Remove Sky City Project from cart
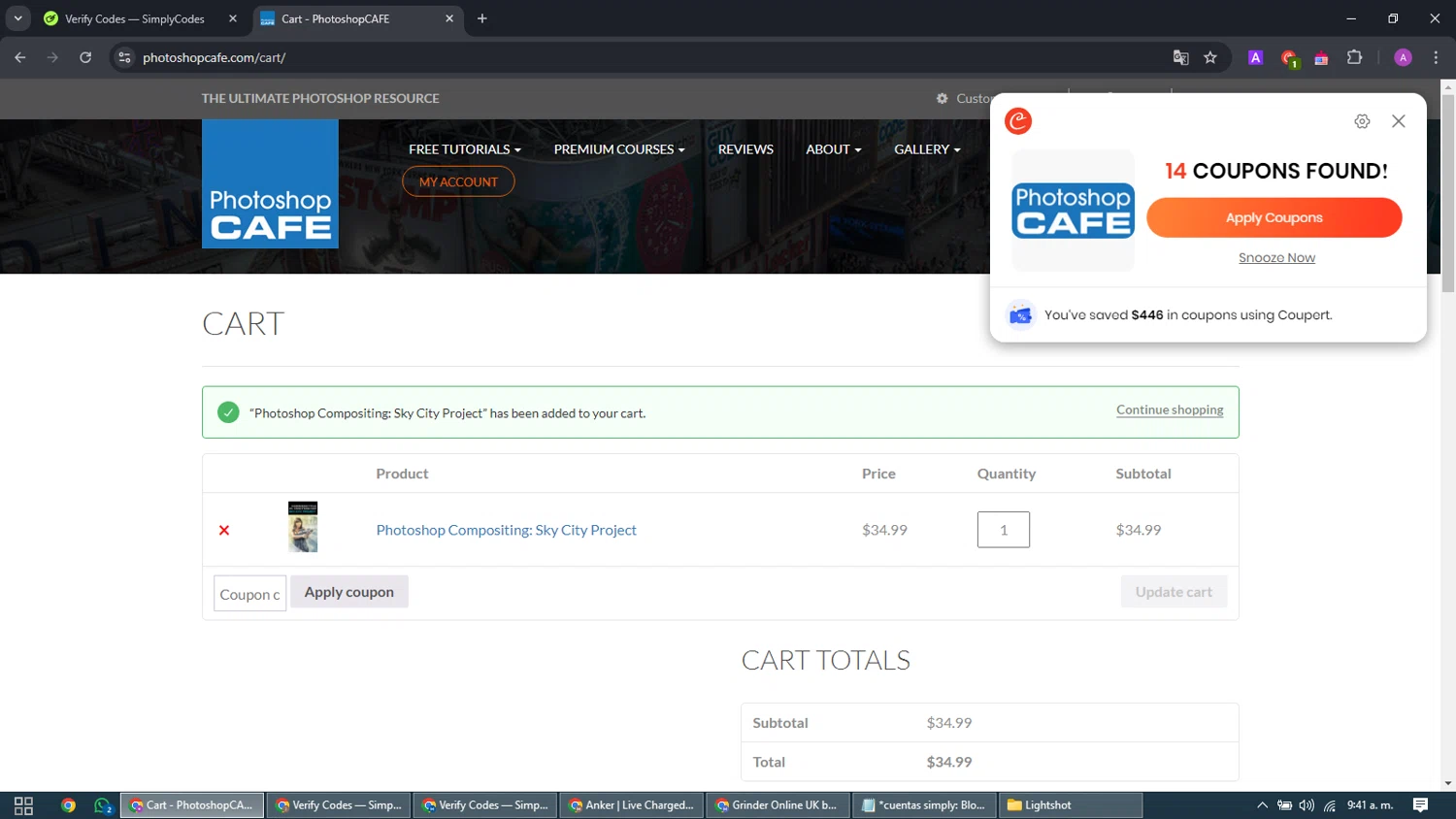 [224, 530]
